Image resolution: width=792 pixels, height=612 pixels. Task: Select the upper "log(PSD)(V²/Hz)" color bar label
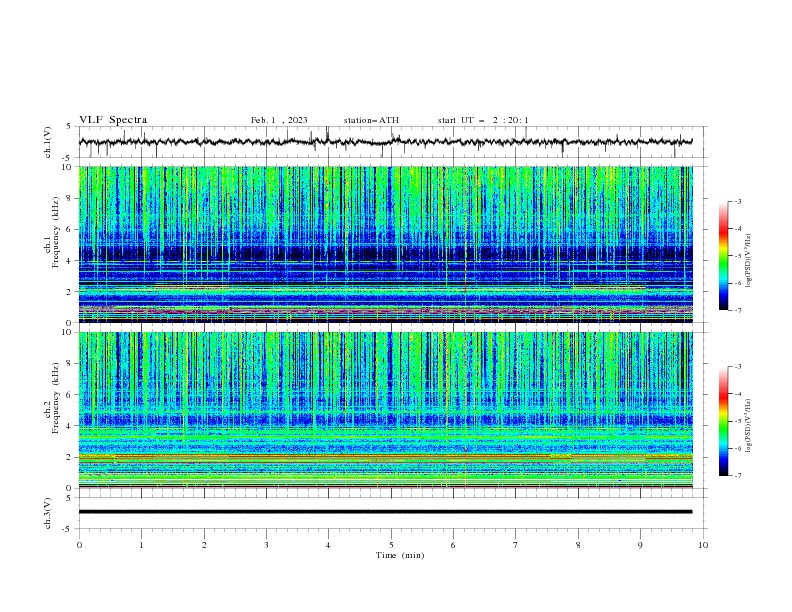click(749, 261)
